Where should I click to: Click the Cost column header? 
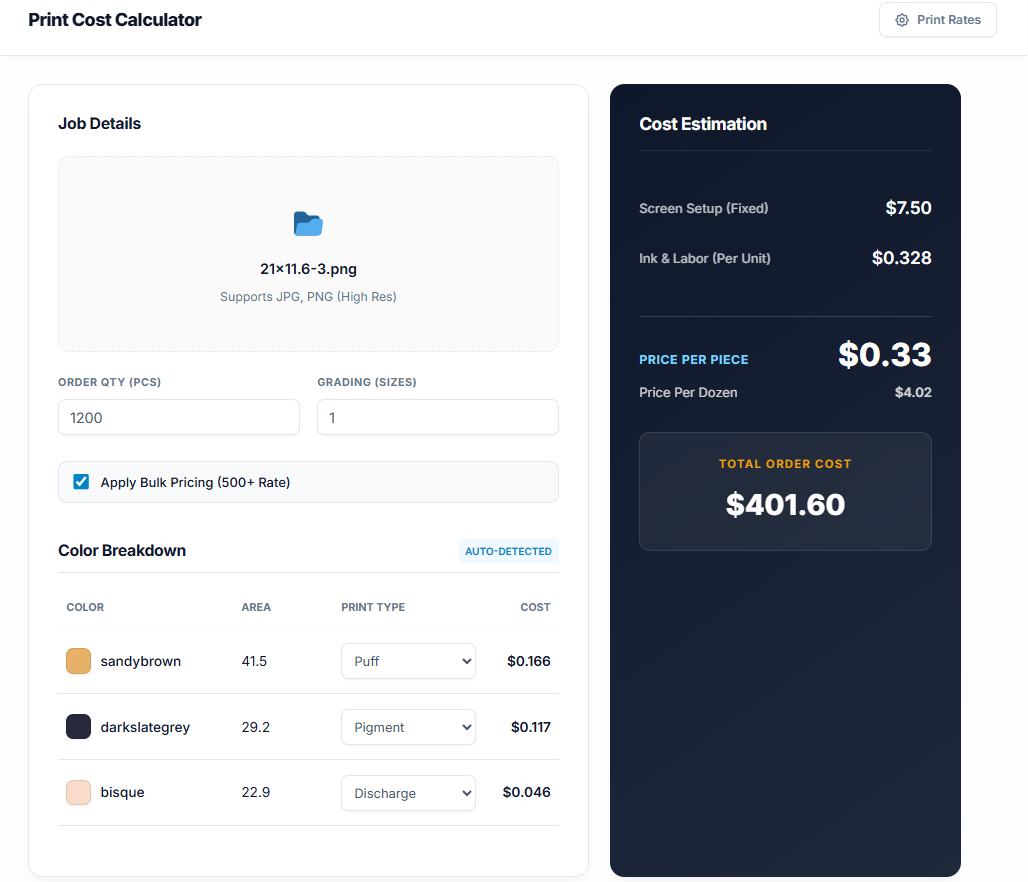[x=535, y=607]
